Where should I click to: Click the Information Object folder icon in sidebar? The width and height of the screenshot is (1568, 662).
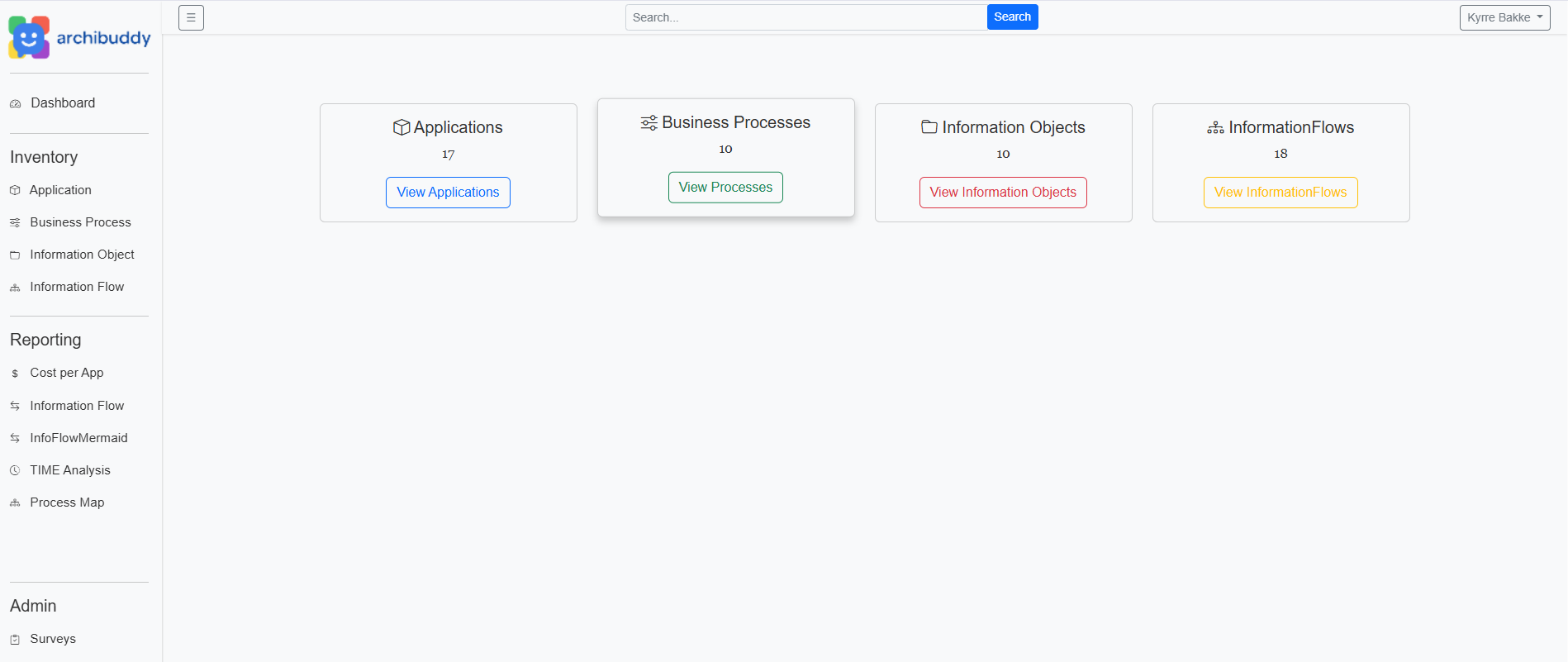(15, 255)
